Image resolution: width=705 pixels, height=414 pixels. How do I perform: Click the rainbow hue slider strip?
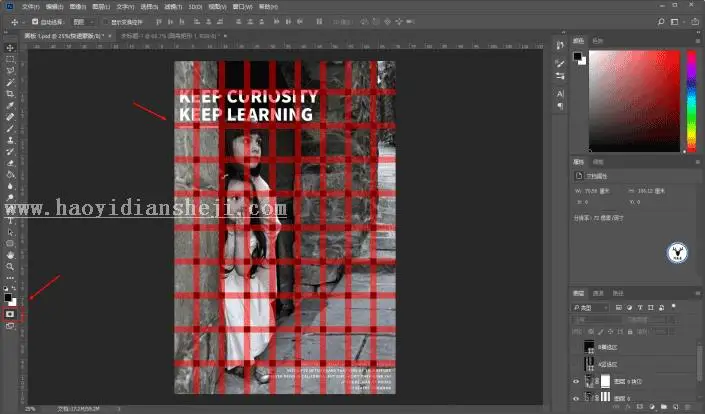[x=692, y=101]
